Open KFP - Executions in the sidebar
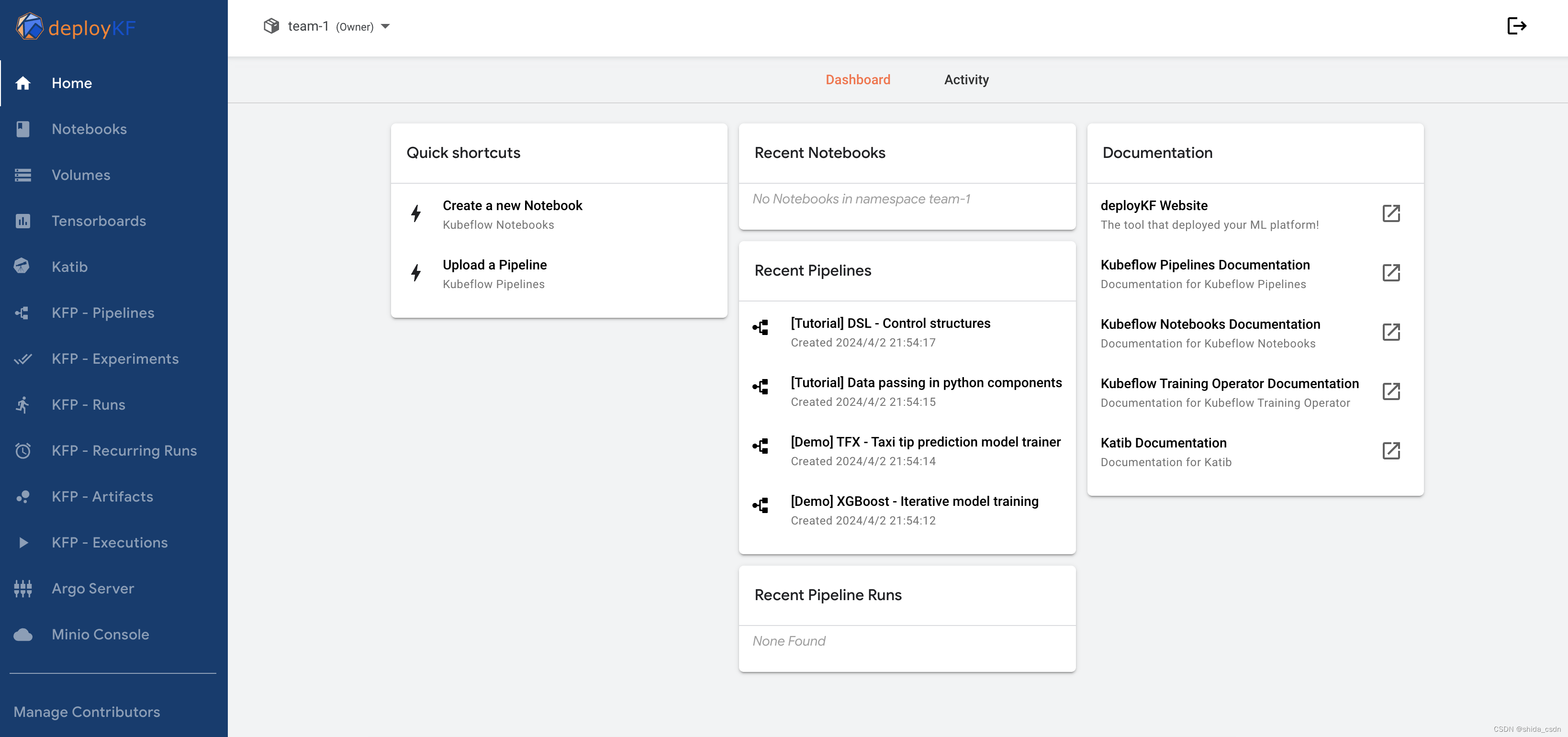 point(114,543)
